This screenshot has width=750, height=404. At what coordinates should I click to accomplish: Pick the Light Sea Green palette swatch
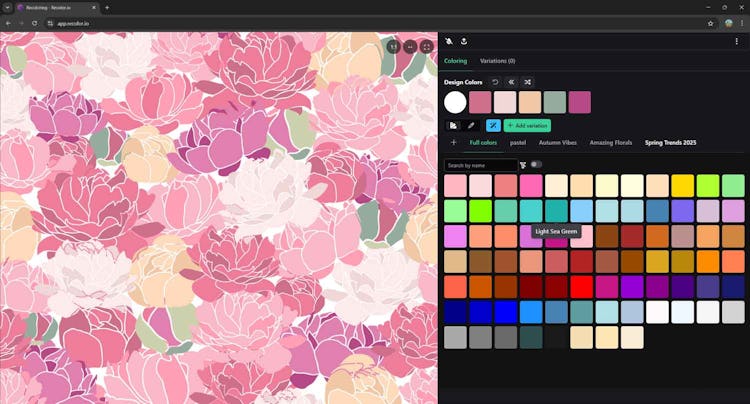pos(556,211)
